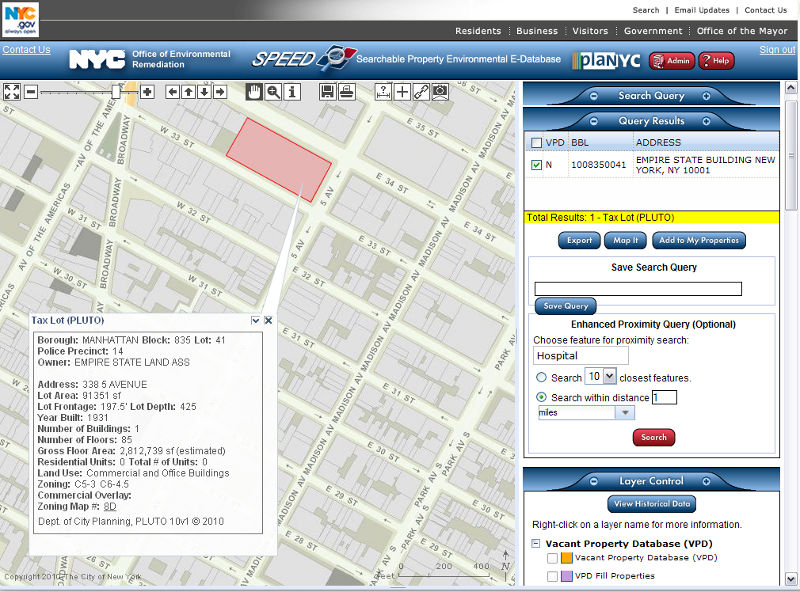Select the identify info tool
This screenshot has height=592, width=800.
click(x=292, y=92)
